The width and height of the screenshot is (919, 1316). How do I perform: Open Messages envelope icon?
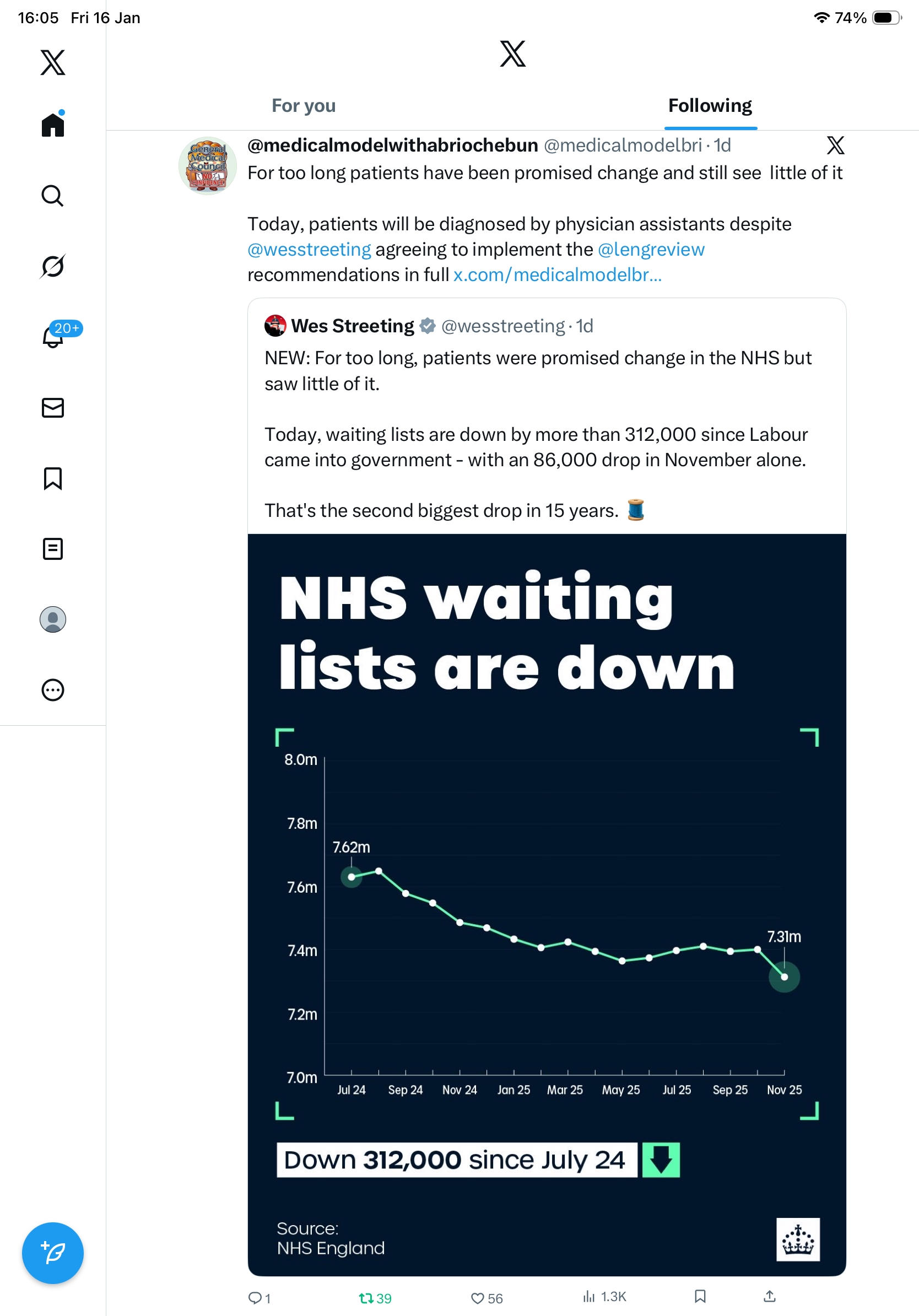pos(53,407)
